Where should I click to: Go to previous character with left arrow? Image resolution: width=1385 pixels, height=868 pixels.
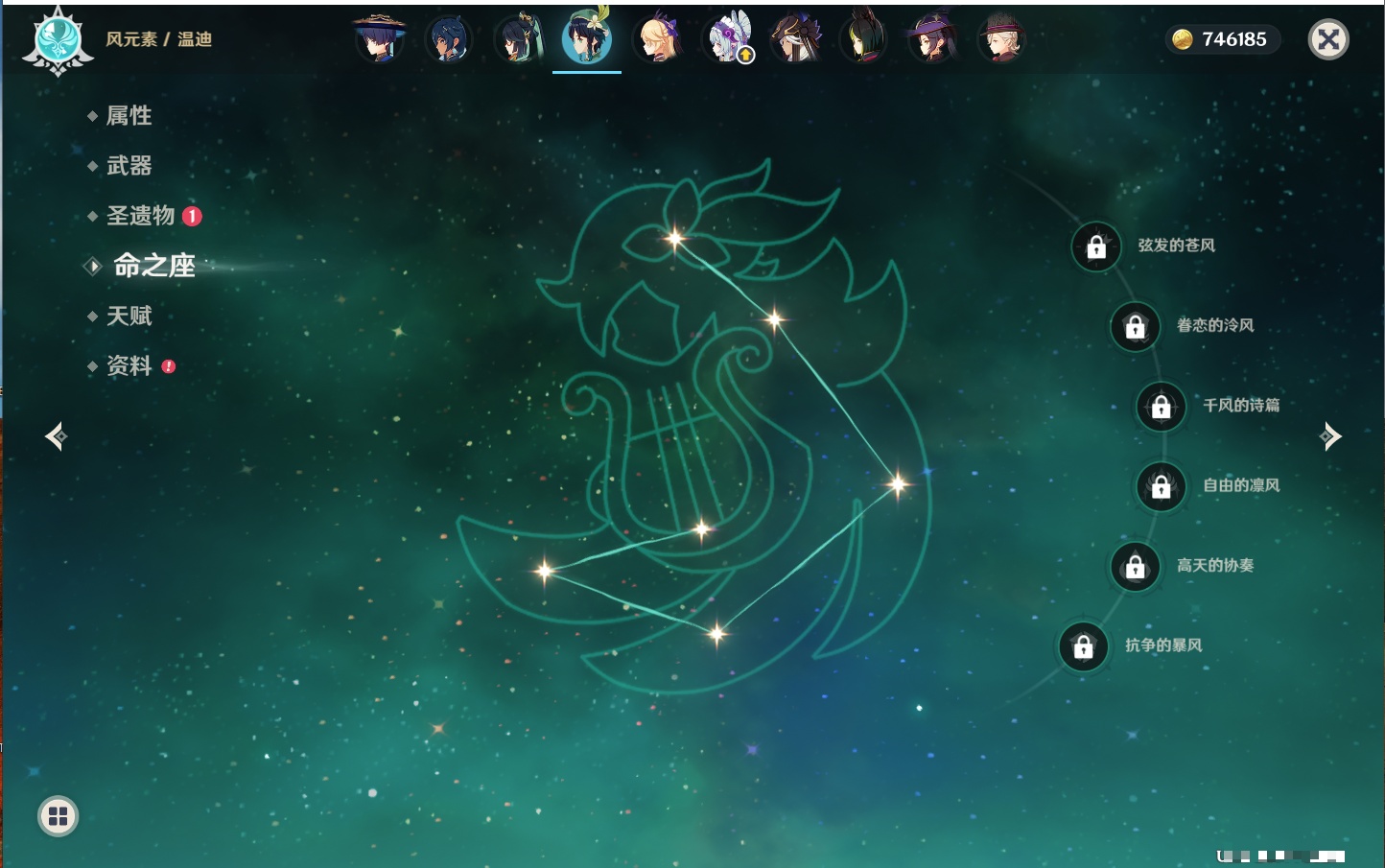[x=56, y=436]
